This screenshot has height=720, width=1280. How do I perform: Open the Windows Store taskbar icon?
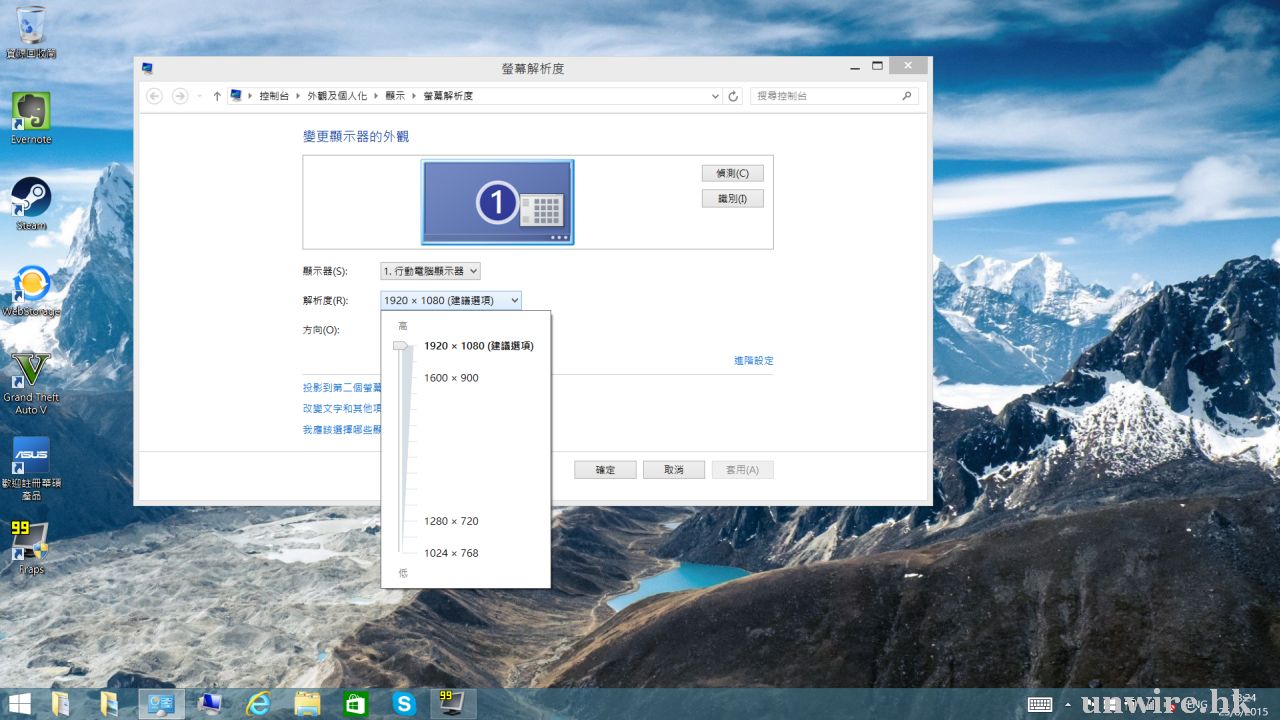(x=355, y=704)
